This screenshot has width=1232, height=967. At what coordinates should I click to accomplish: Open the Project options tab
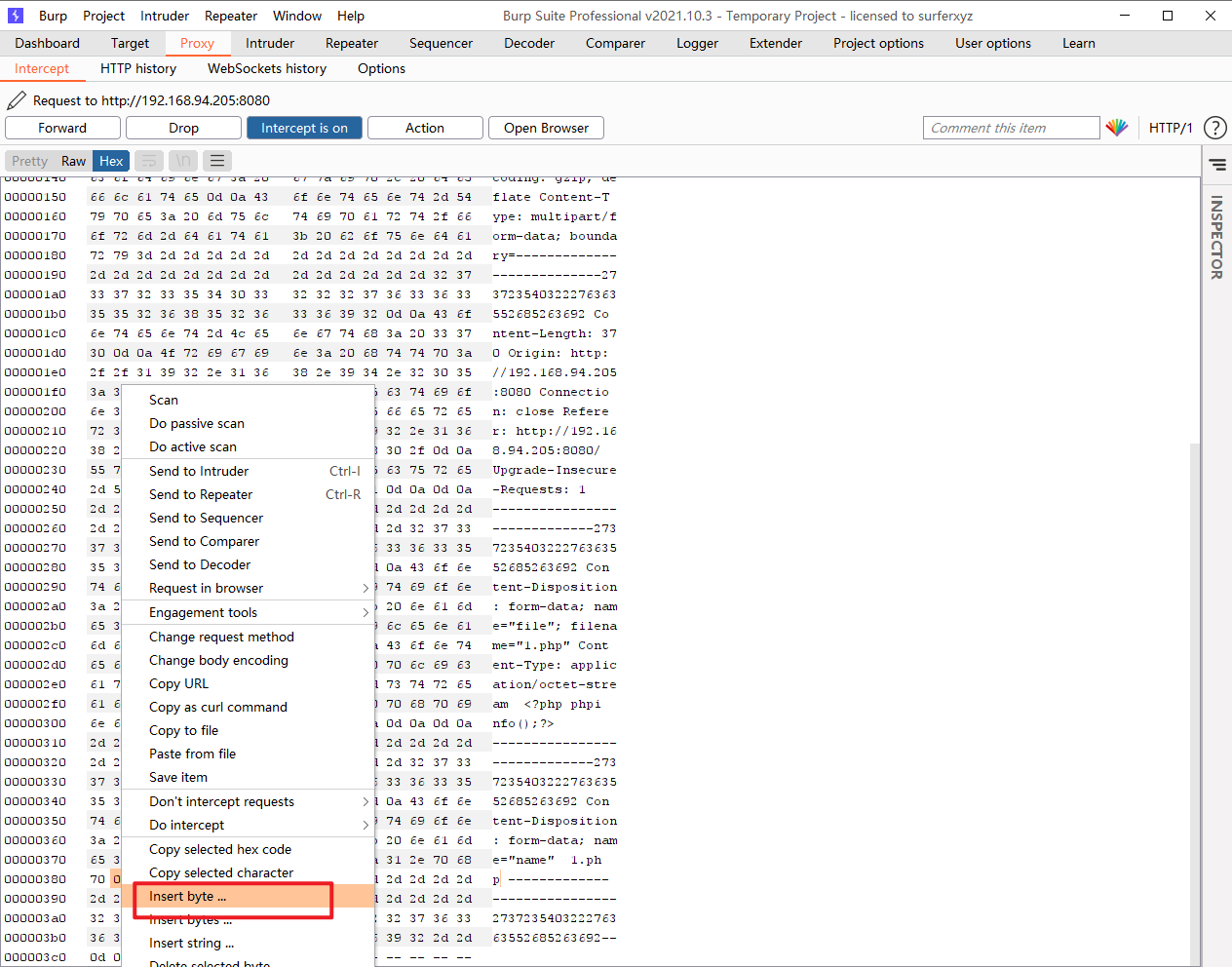[878, 43]
